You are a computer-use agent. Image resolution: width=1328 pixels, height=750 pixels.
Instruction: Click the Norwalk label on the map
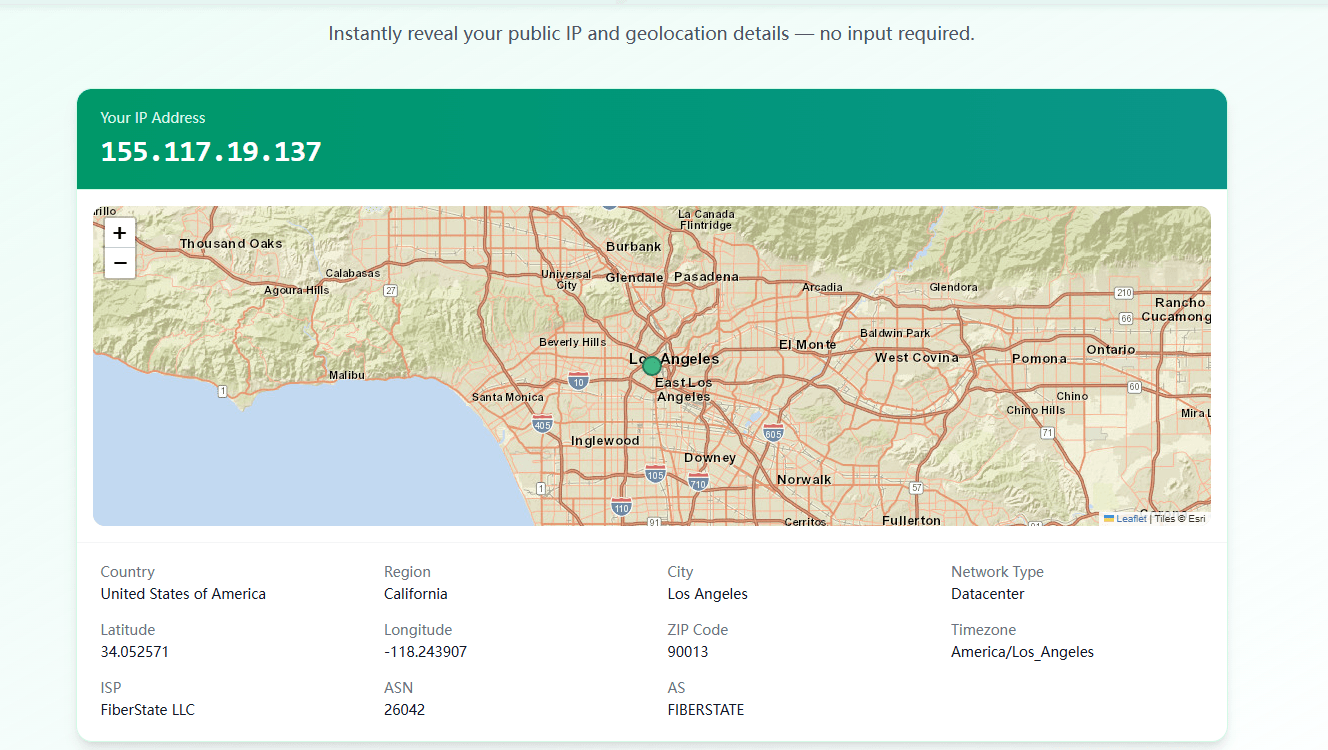pyautogui.click(x=804, y=479)
